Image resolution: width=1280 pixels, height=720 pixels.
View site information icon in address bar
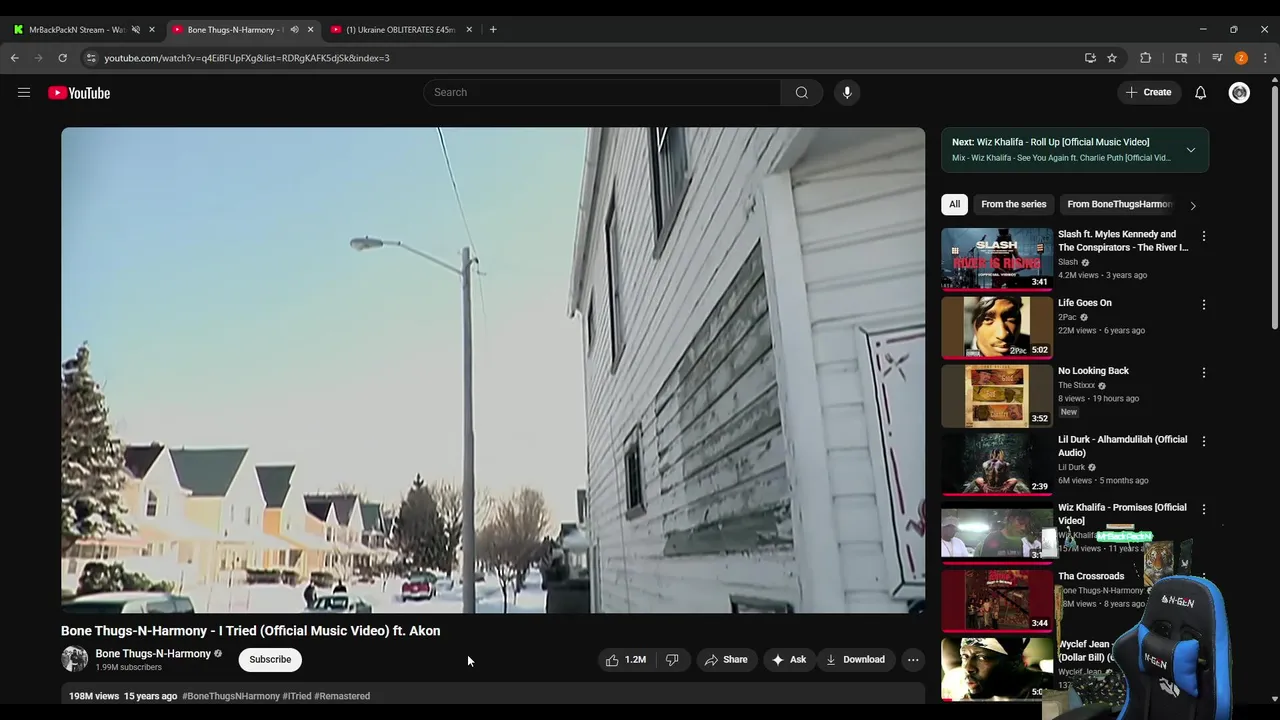(x=91, y=58)
